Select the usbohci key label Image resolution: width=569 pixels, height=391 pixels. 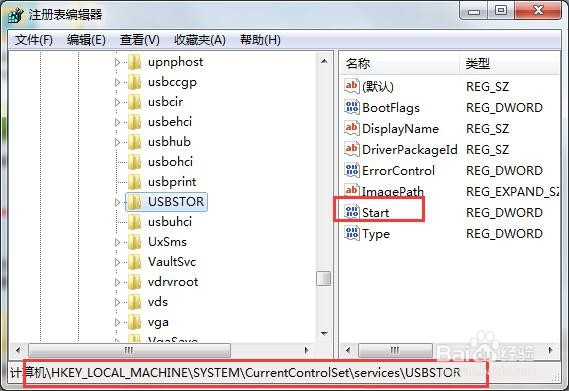tap(170, 162)
